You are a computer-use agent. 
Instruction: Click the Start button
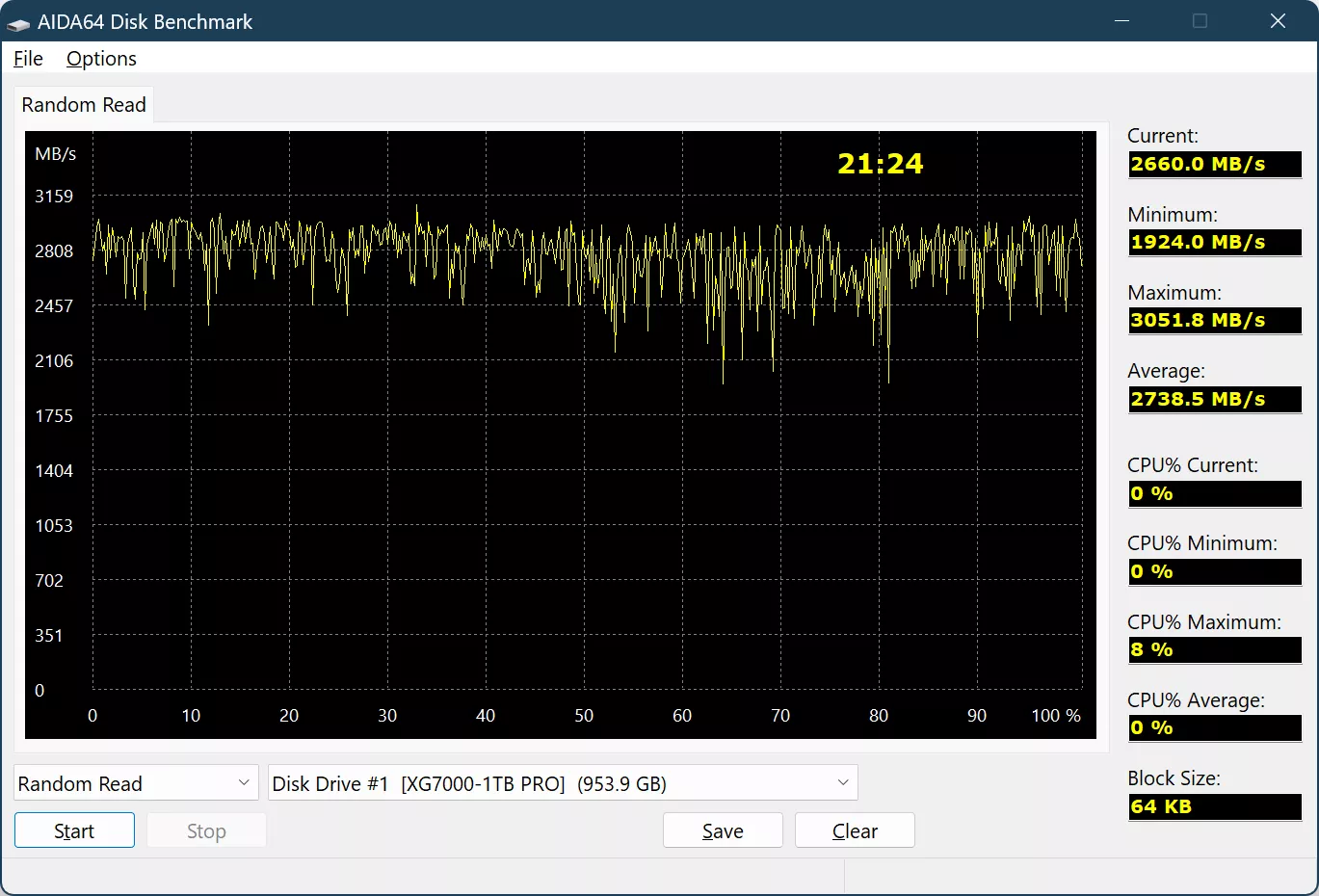pyautogui.click(x=74, y=830)
